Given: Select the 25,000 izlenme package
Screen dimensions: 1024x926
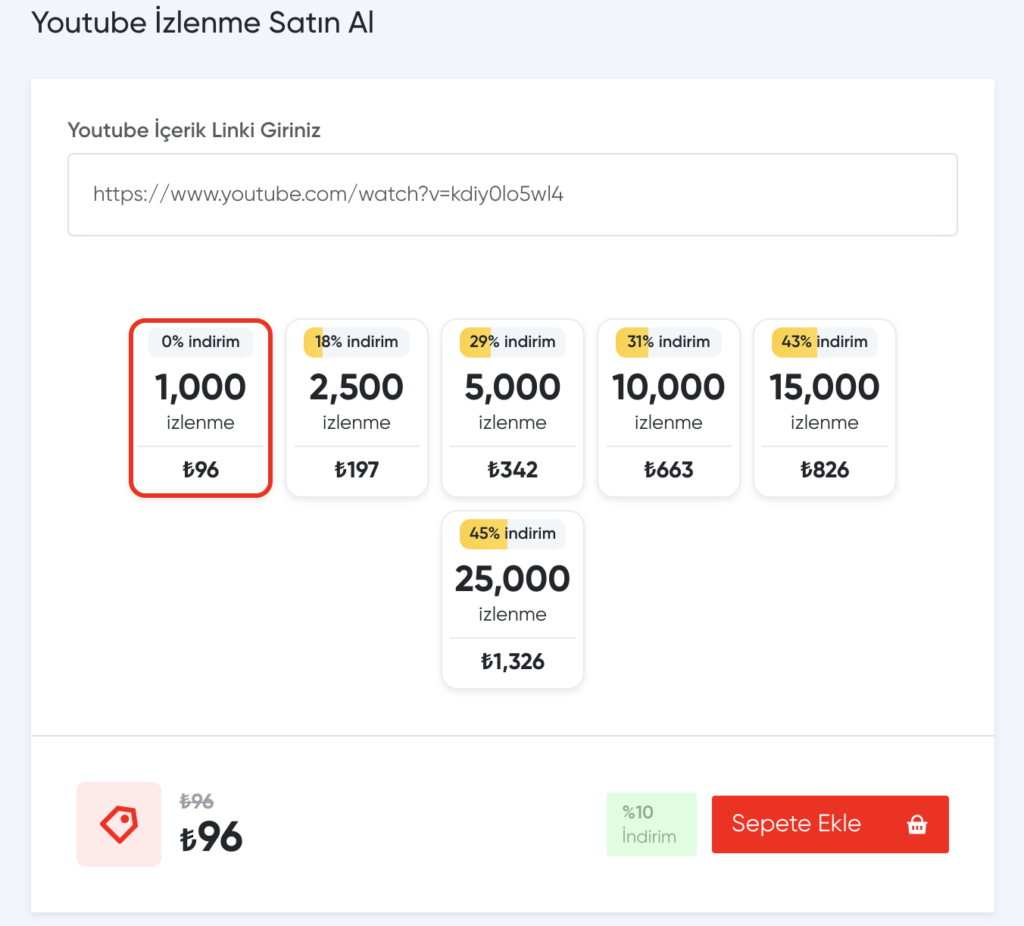Looking at the screenshot, I should (x=512, y=592).
